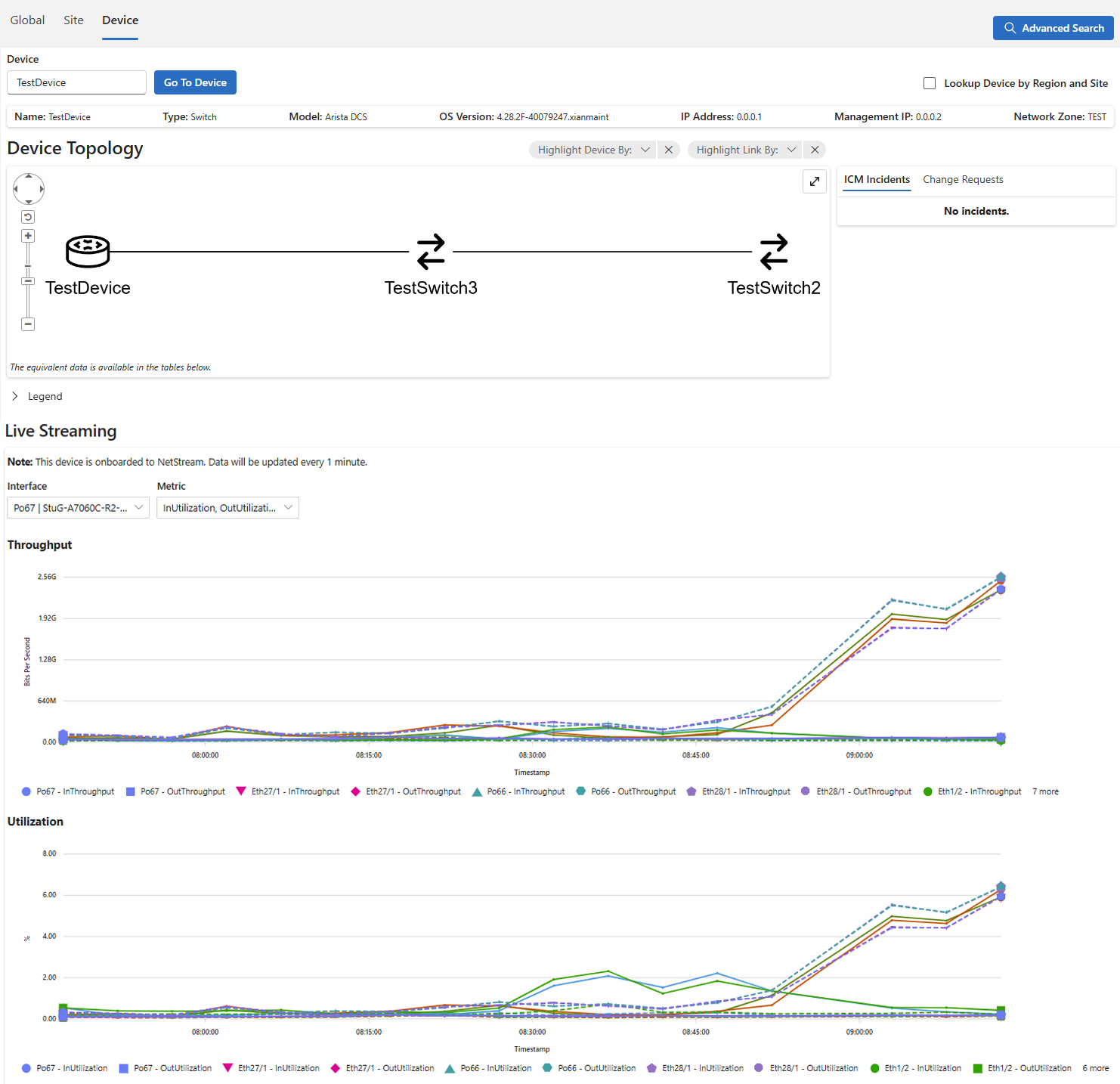
Task: Toggle Eth1/2 - OutUtilization series visibility
Action: point(1022,1068)
